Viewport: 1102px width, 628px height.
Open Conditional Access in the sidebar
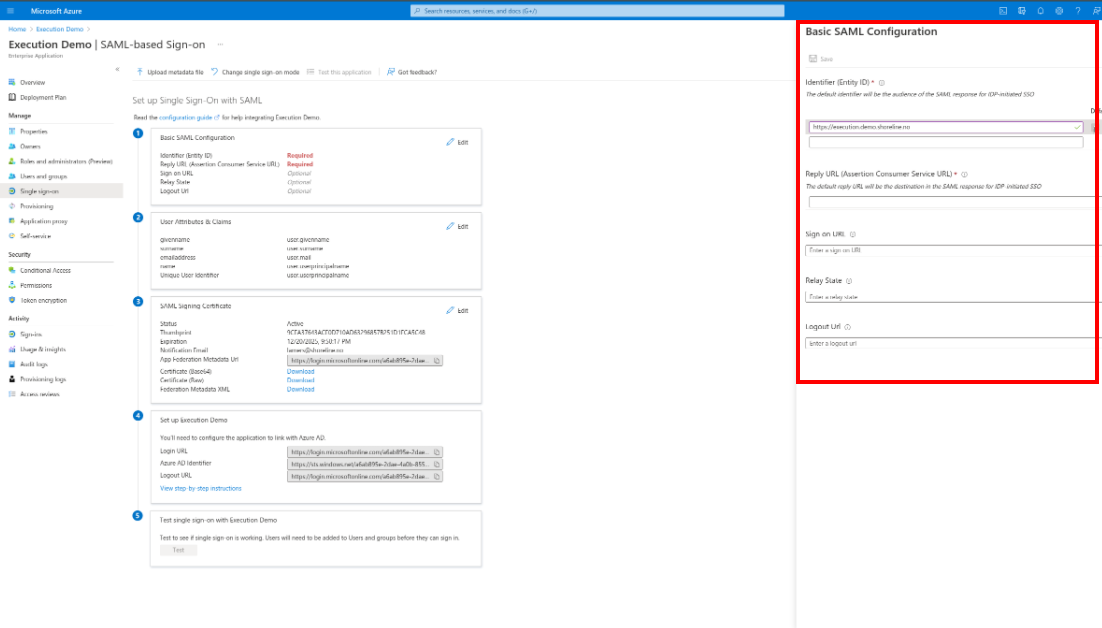click(x=45, y=270)
